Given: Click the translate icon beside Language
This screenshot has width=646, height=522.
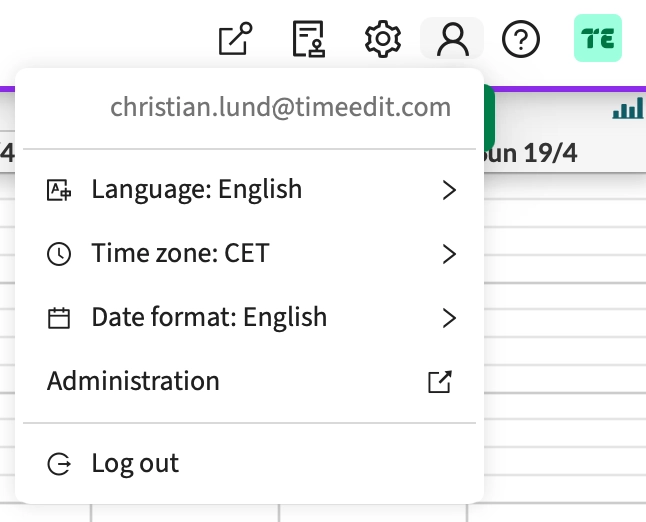Looking at the screenshot, I should pyautogui.click(x=59, y=190).
